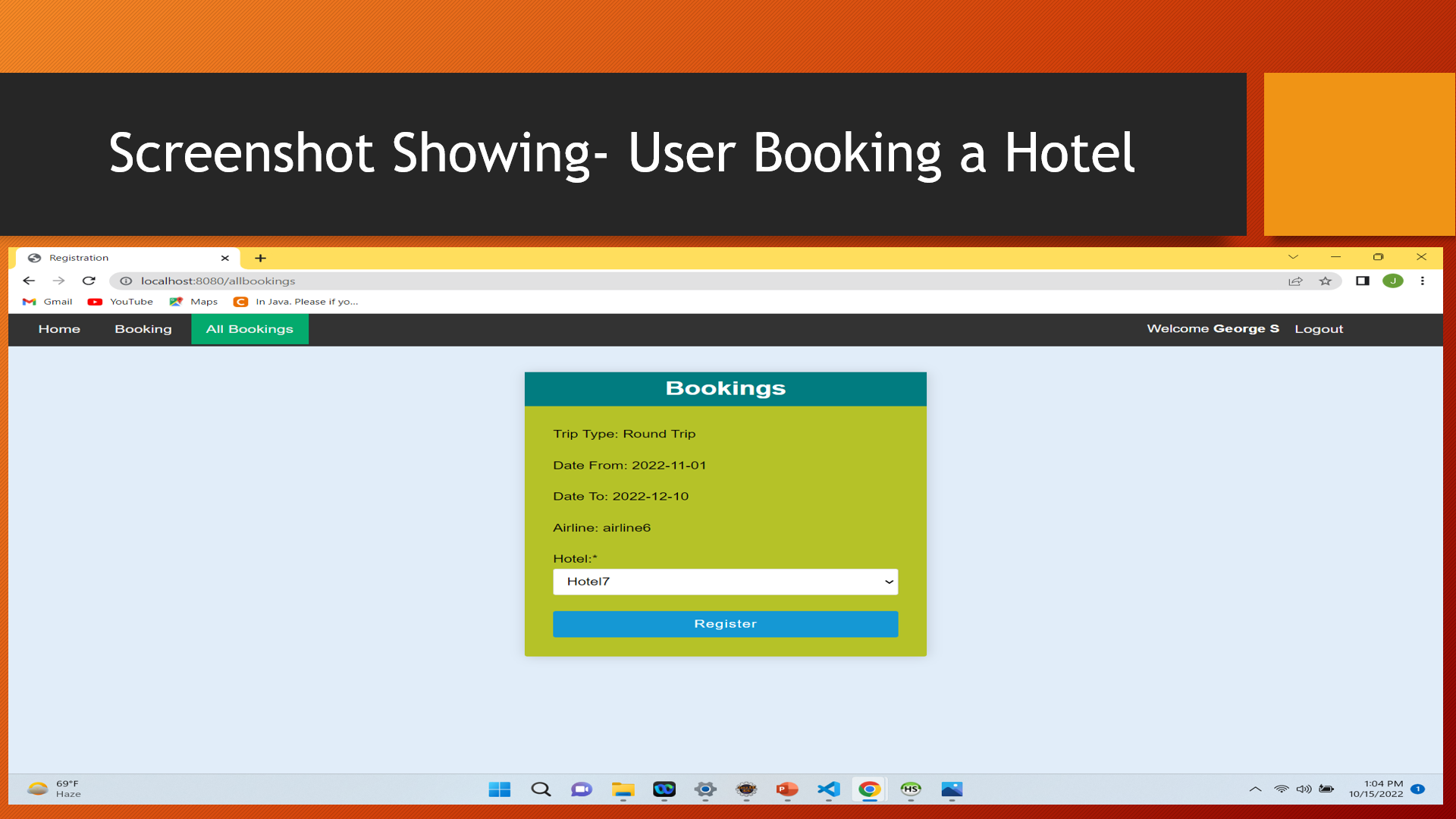
Task: Open Photos app on taskbar
Action: tap(952, 789)
